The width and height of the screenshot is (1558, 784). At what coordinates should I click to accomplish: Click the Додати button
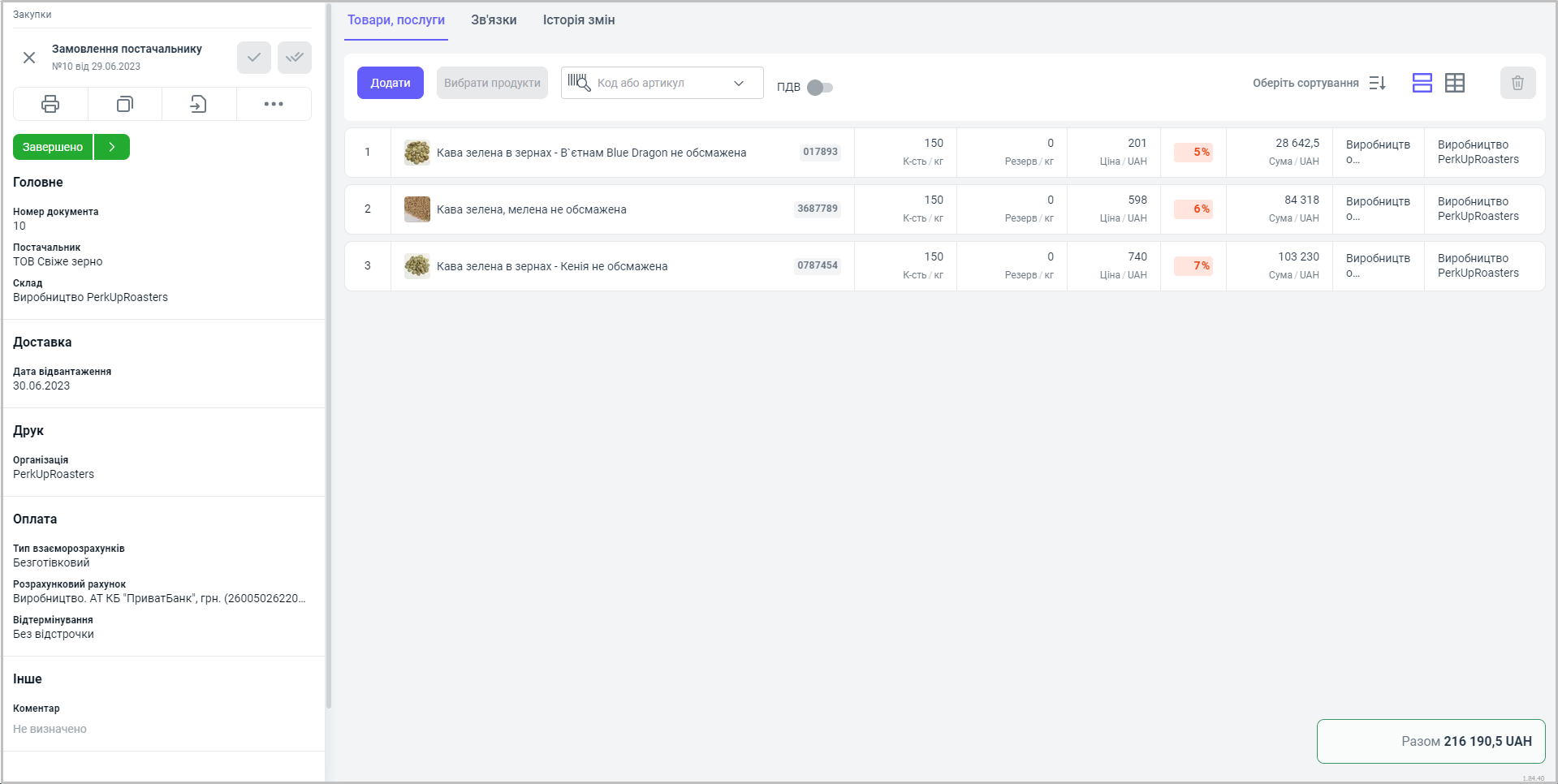tap(391, 83)
